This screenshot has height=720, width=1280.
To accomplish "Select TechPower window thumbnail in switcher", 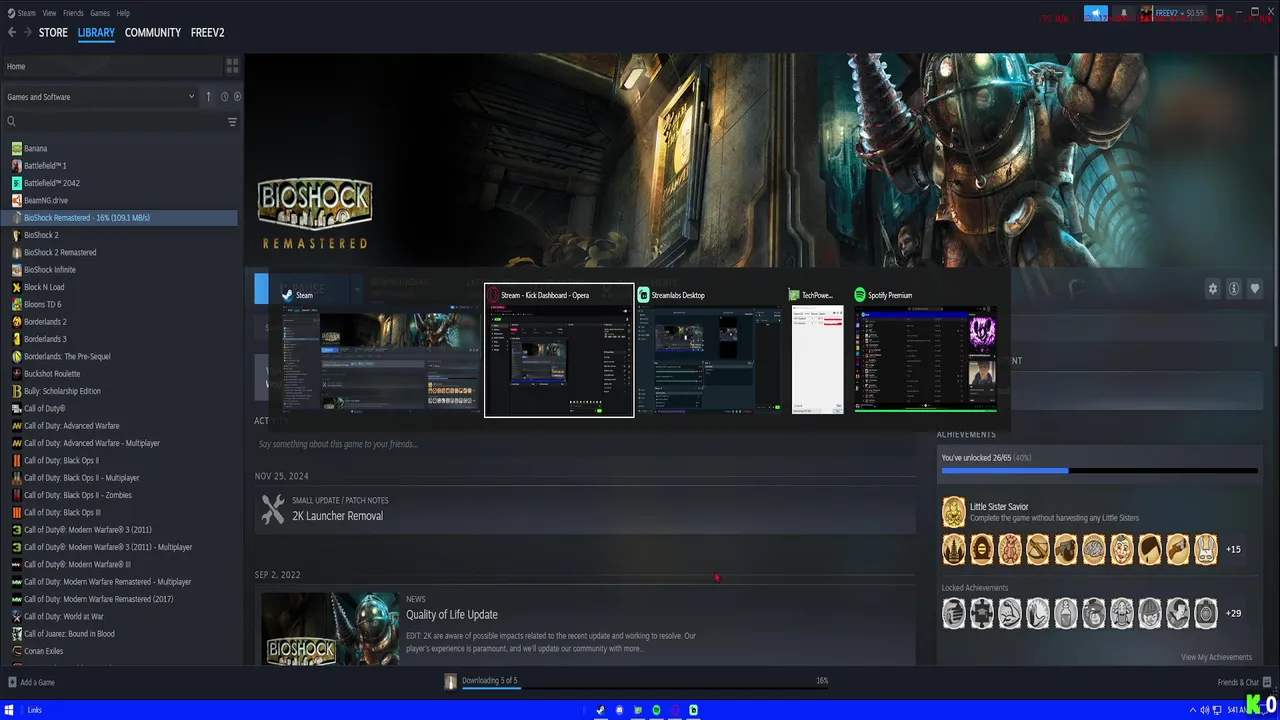I will pyautogui.click(x=817, y=350).
